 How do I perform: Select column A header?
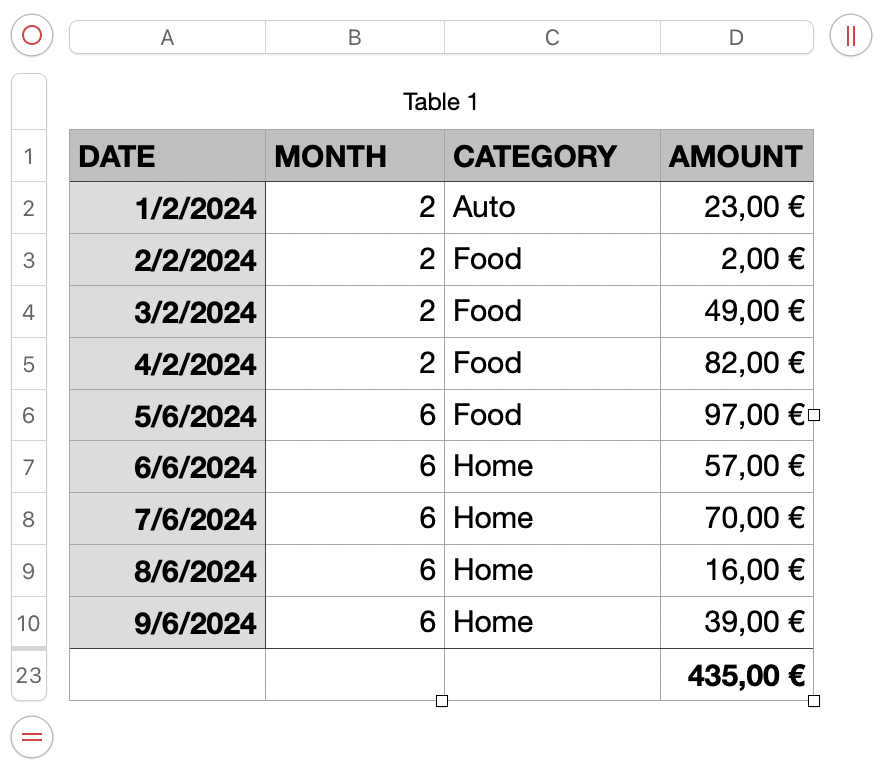[167, 38]
